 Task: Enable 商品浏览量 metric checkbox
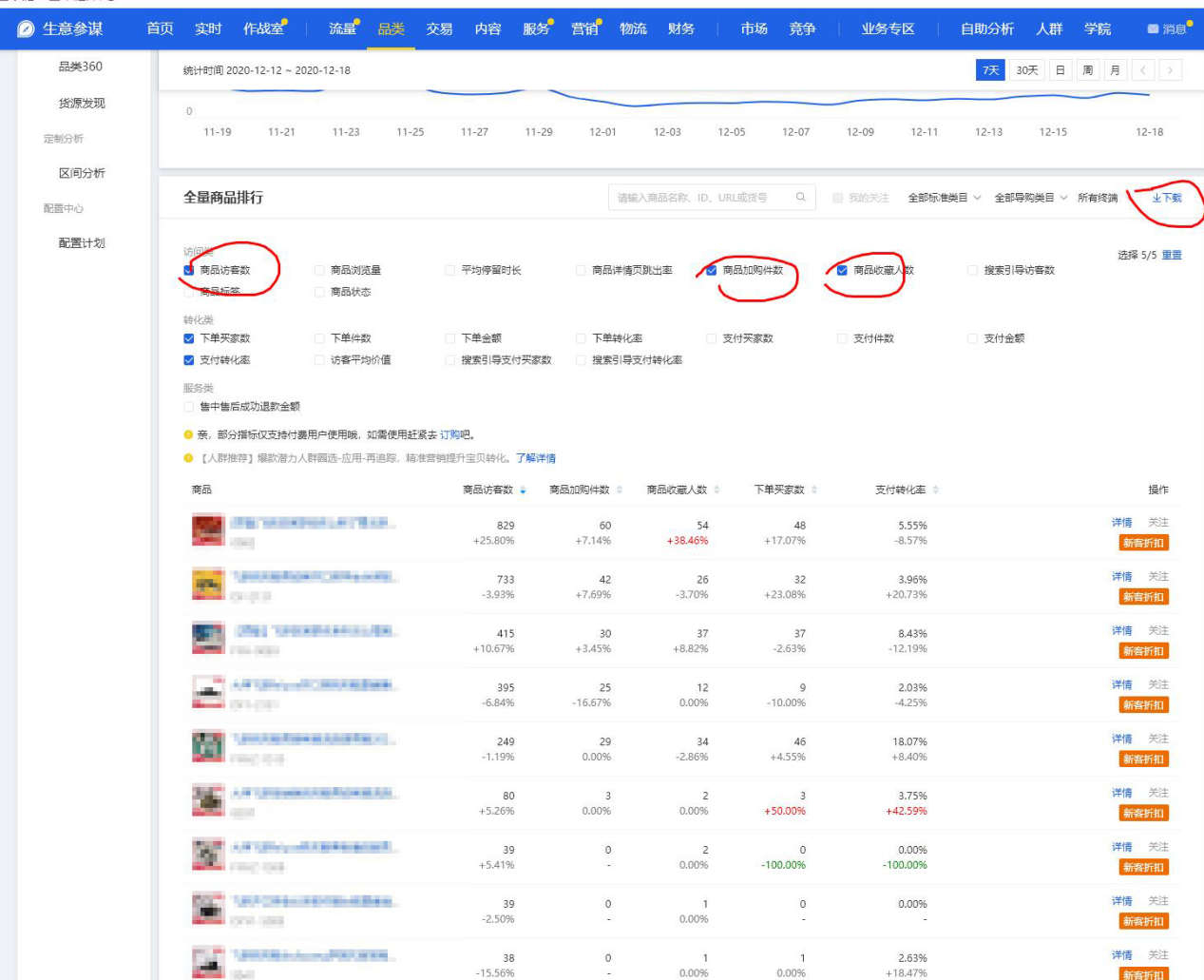(x=320, y=271)
